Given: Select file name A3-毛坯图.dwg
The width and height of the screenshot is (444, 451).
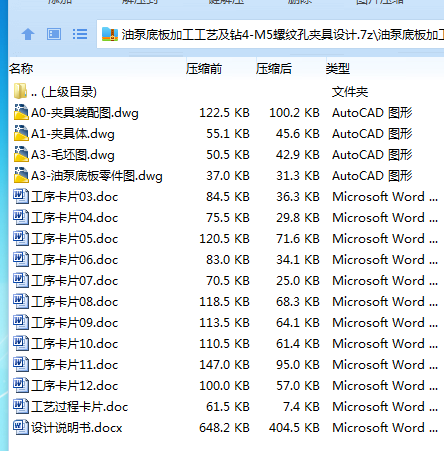Looking at the screenshot, I should (x=73, y=155).
